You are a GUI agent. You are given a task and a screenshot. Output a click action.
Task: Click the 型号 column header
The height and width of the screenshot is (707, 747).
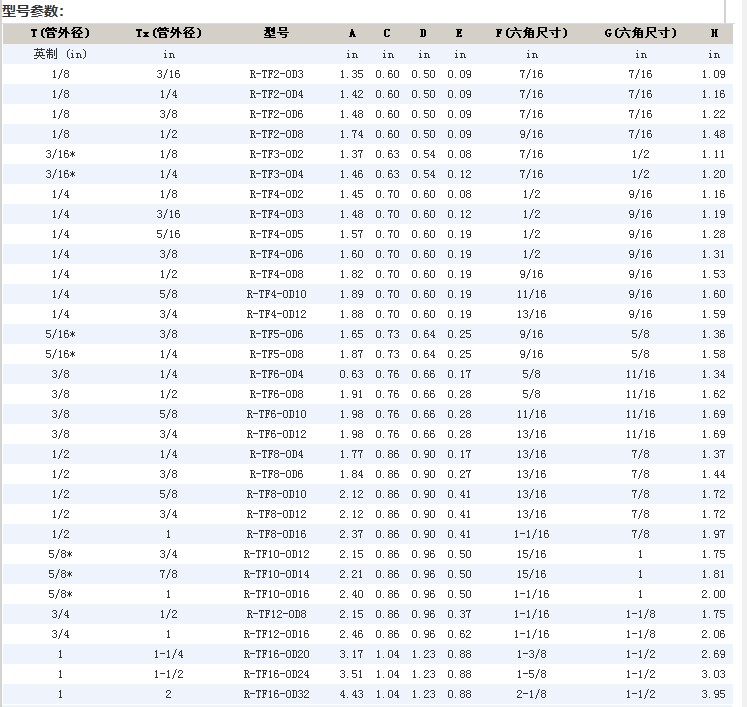click(x=276, y=33)
